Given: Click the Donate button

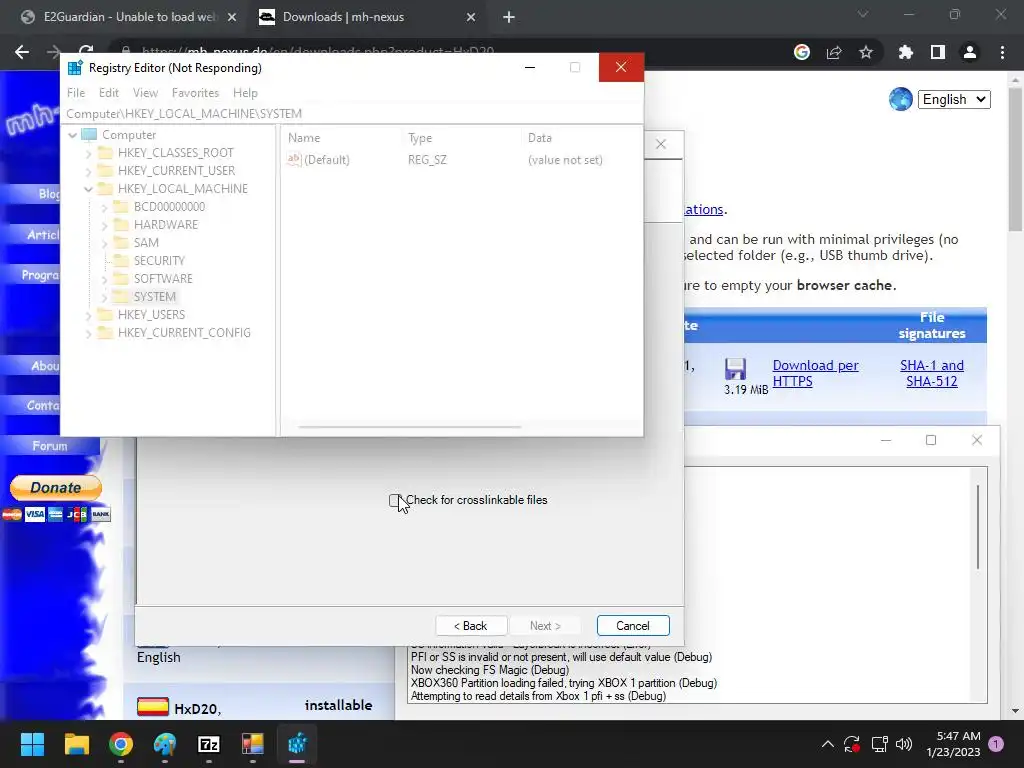Looking at the screenshot, I should (x=56, y=488).
